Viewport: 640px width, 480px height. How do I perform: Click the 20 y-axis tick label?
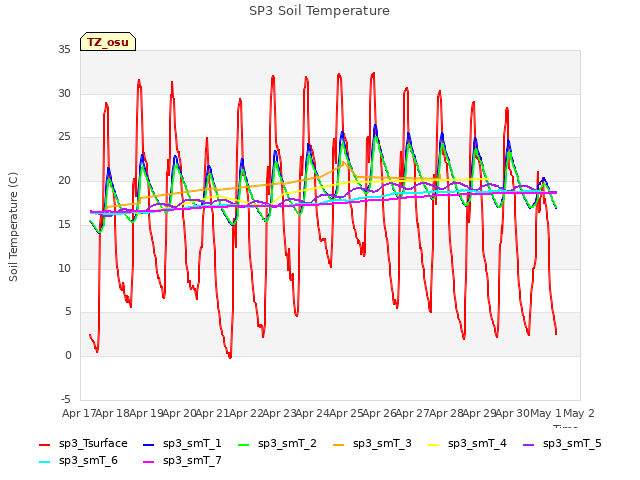tap(64, 180)
